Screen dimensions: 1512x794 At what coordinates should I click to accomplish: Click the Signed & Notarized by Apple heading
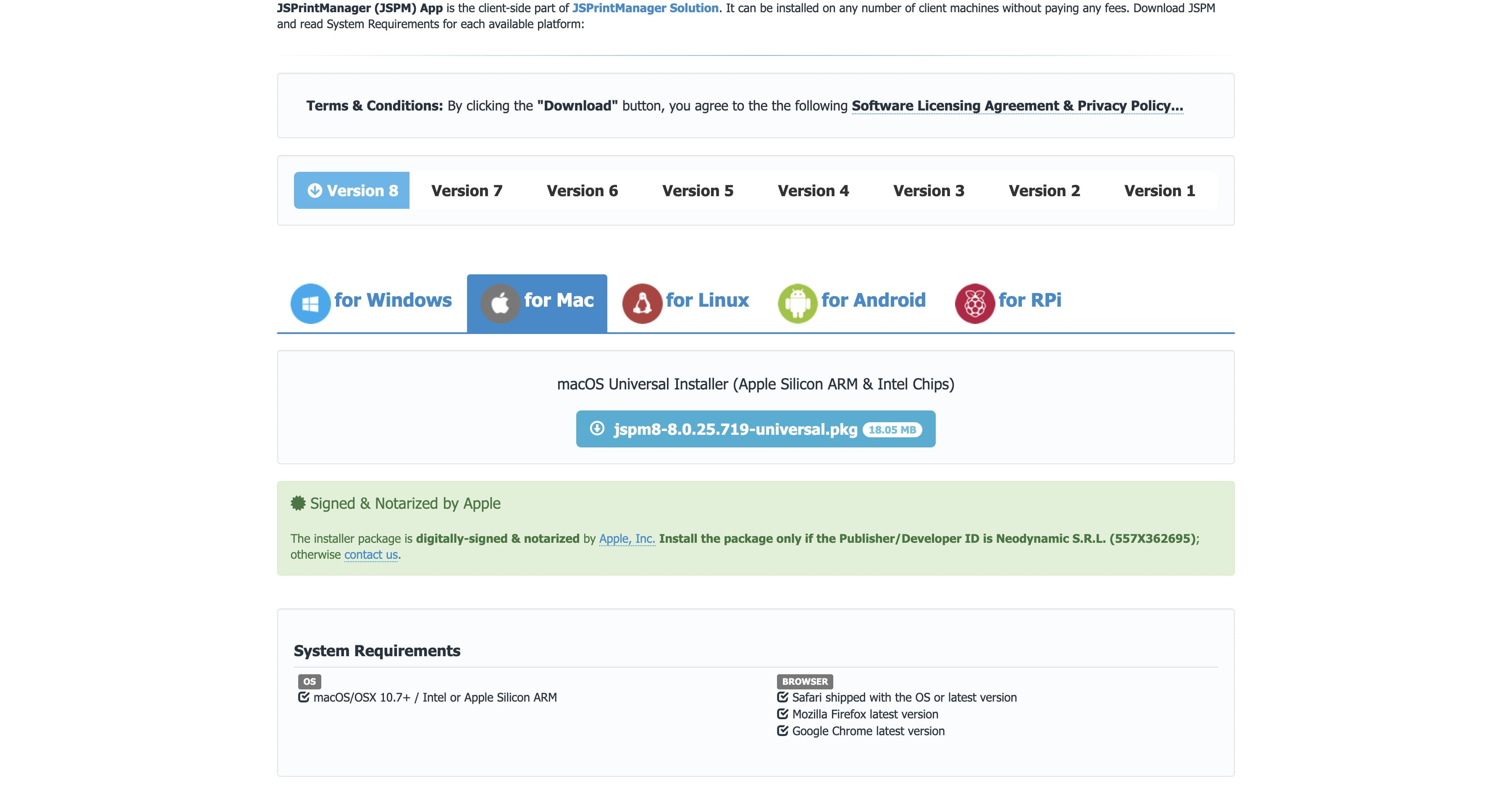pyautogui.click(x=405, y=503)
